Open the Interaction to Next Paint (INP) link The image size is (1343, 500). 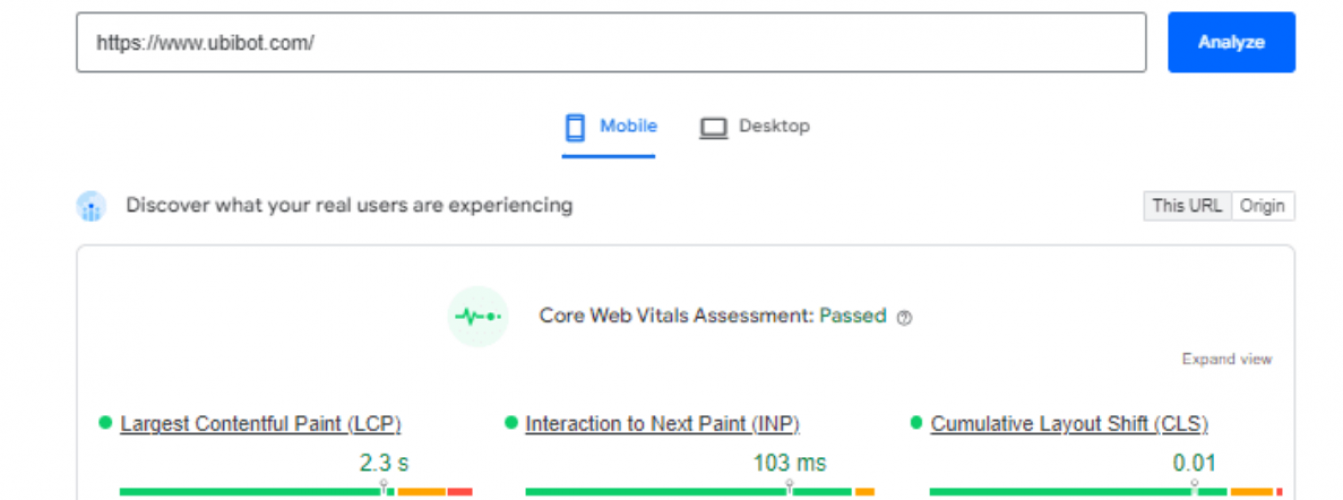point(662,424)
